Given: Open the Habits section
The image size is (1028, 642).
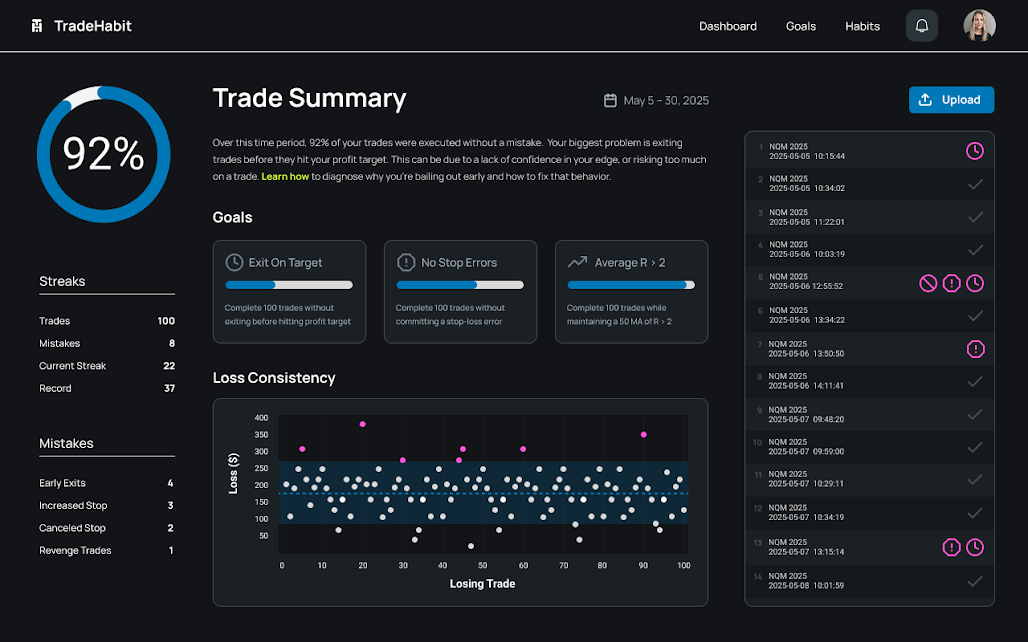Looking at the screenshot, I should [x=862, y=25].
